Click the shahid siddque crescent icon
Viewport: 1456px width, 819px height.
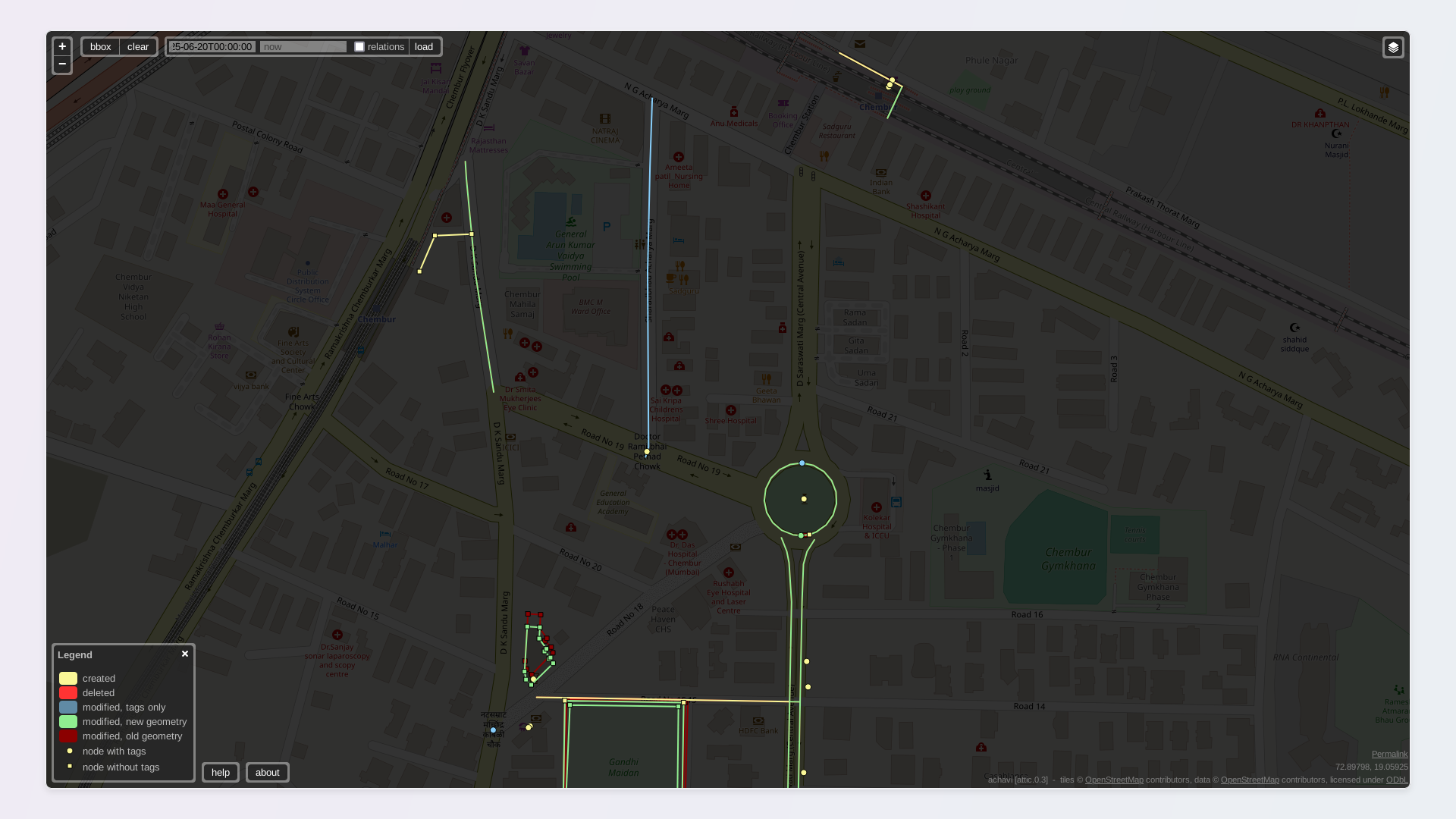click(x=1294, y=328)
